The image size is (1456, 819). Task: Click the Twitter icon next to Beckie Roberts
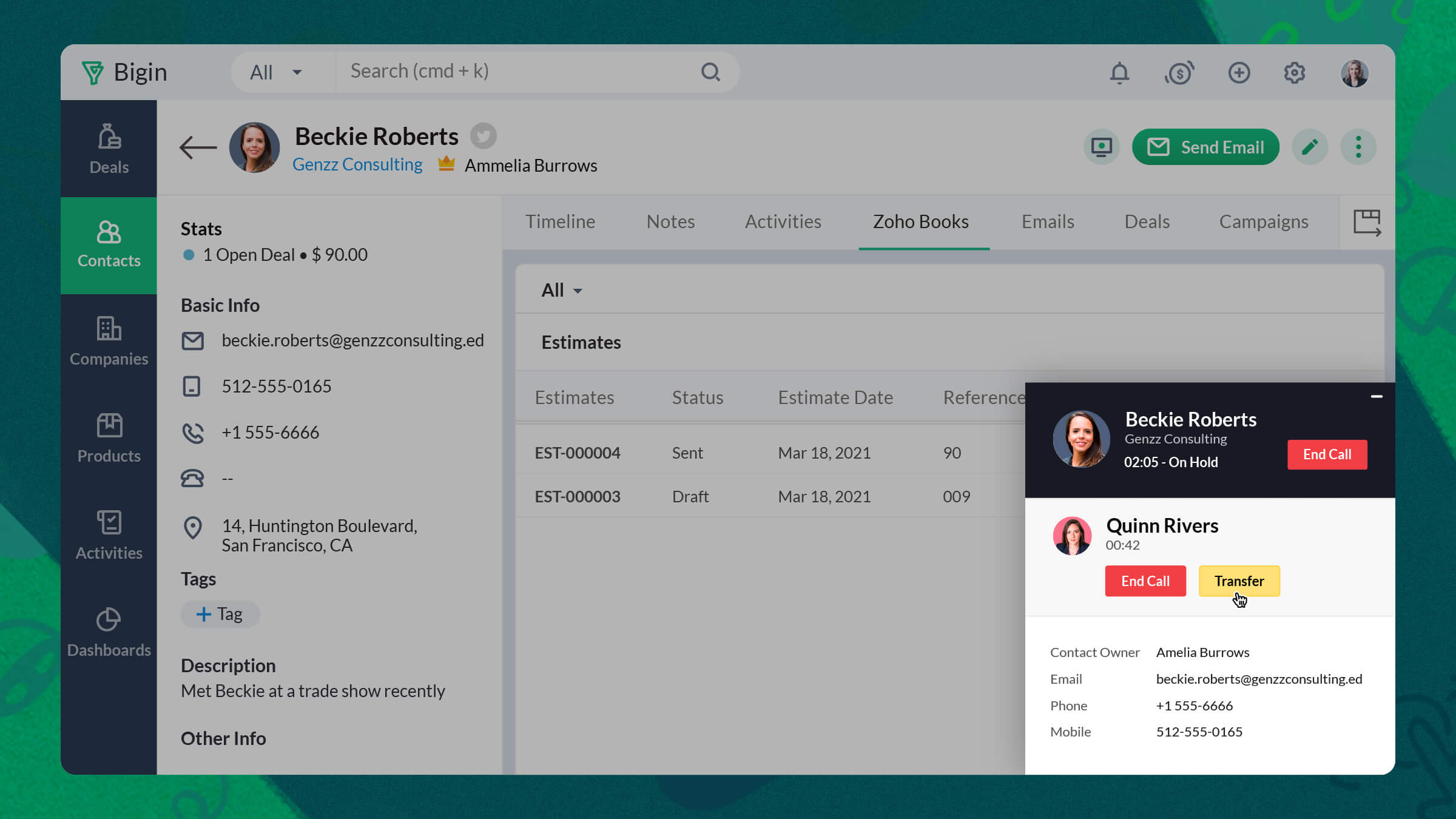click(484, 136)
